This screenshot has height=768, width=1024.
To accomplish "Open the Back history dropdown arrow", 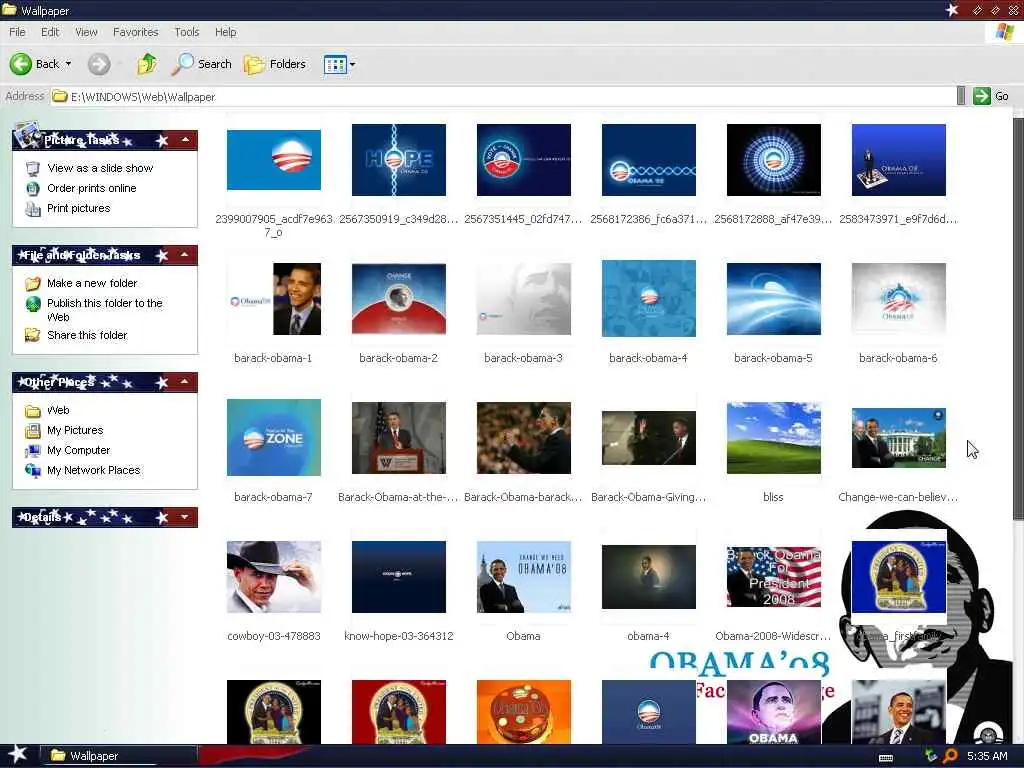I will coord(69,64).
